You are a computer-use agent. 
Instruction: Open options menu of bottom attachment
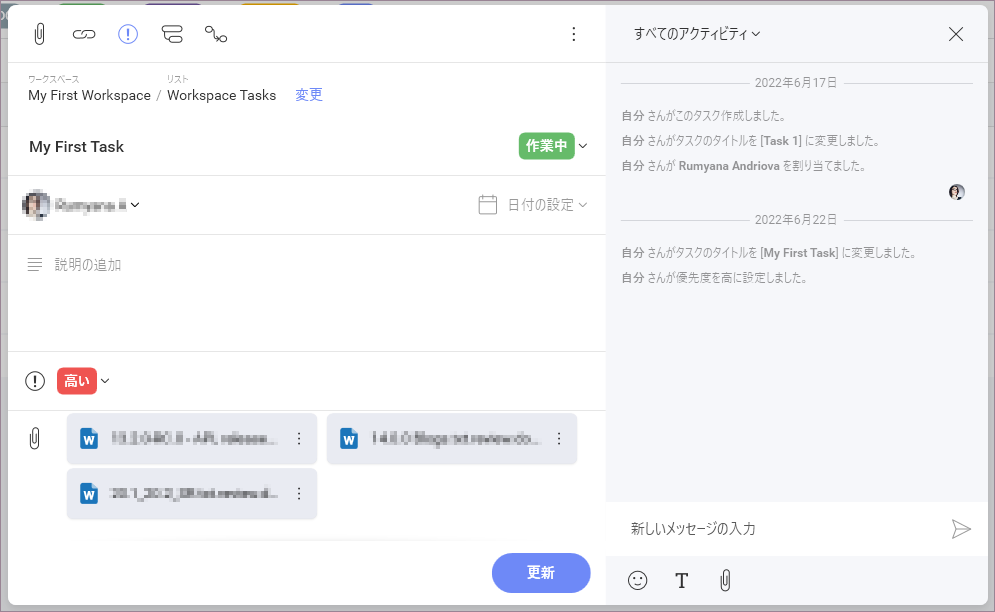(299, 494)
